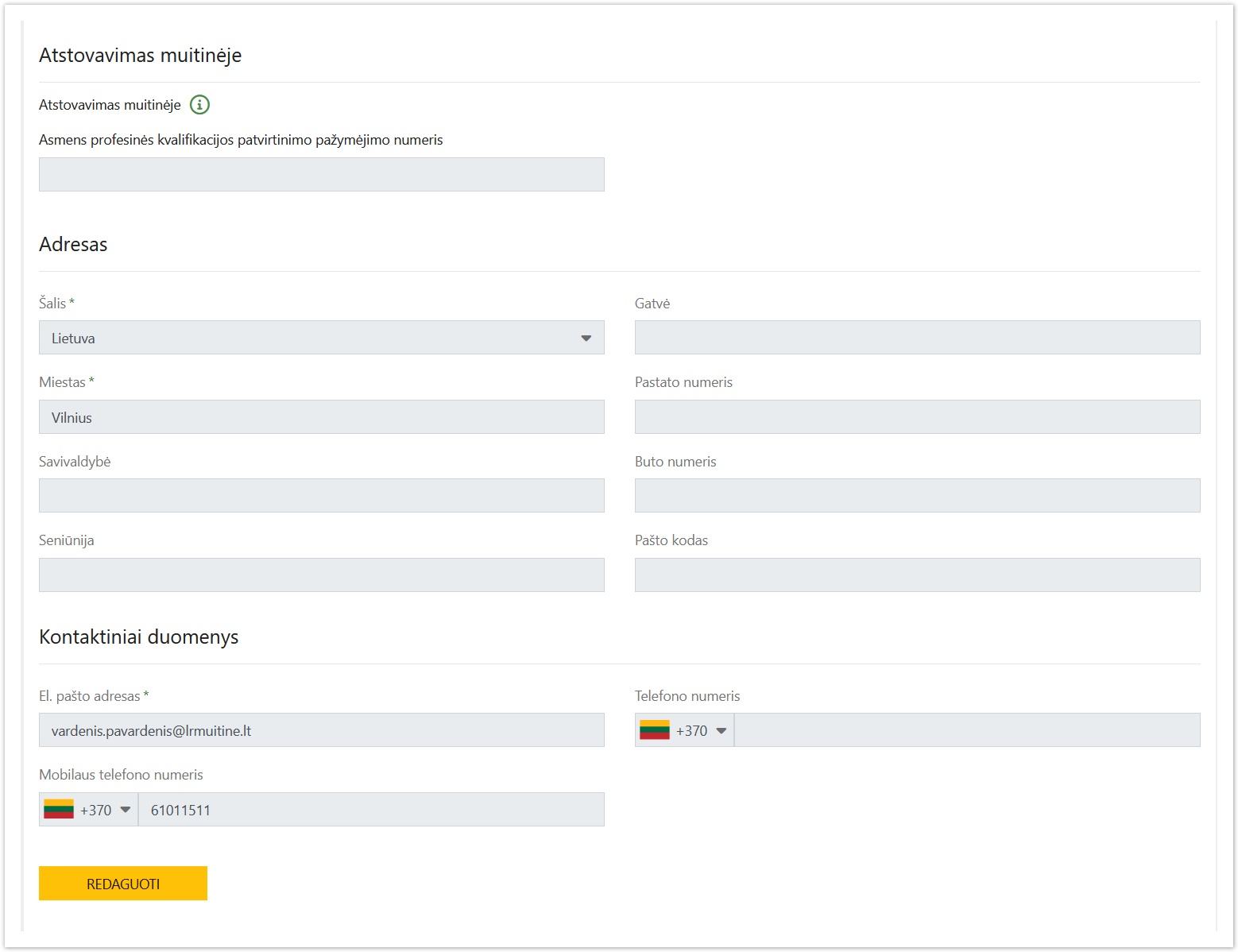Expand the +370 country code for Mobilaus telefono

pyautogui.click(x=89, y=810)
